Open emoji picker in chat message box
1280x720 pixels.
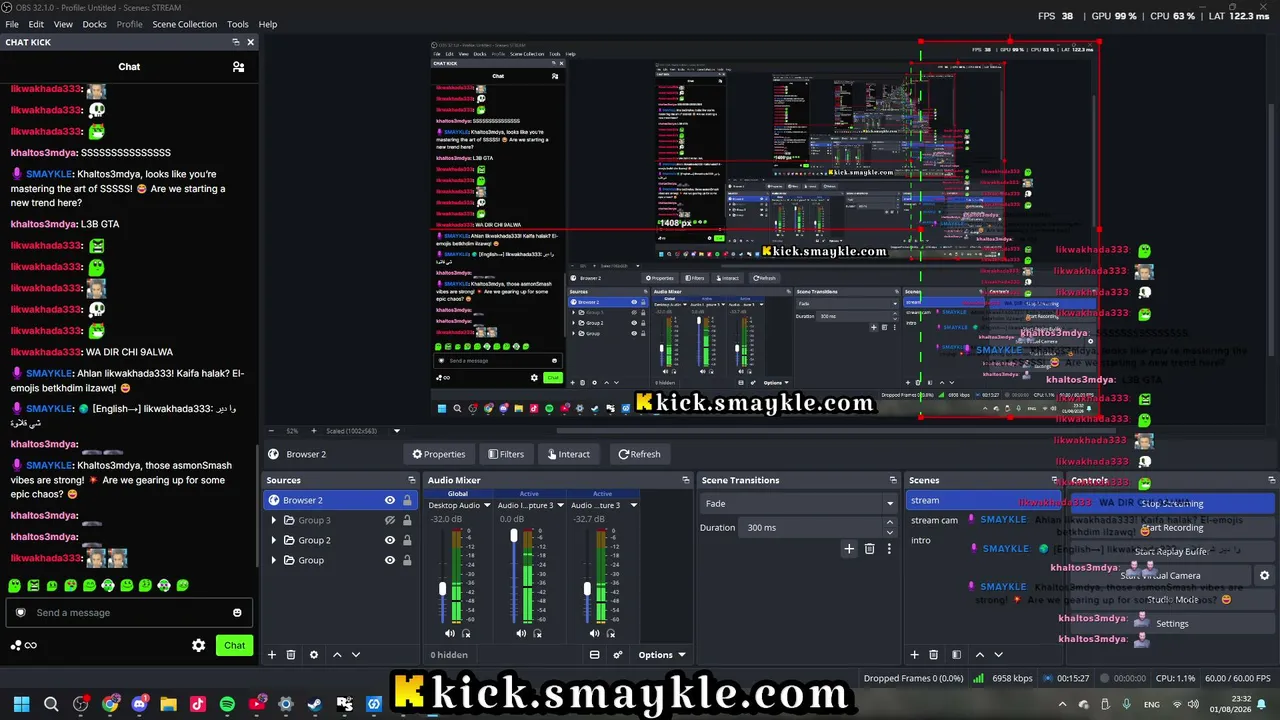pos(237,613)
